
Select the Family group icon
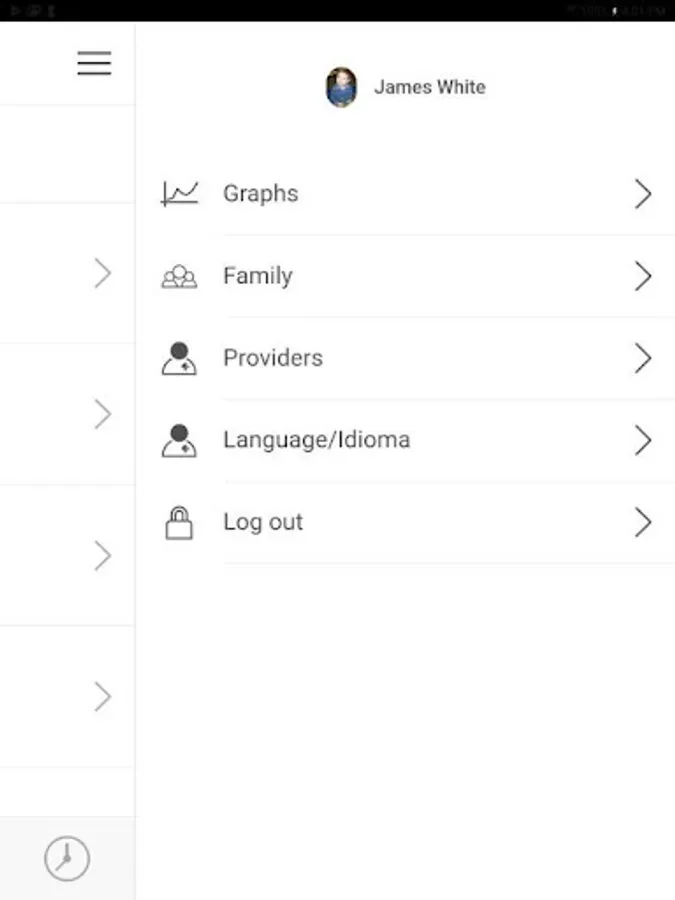(x=179, y=277)
